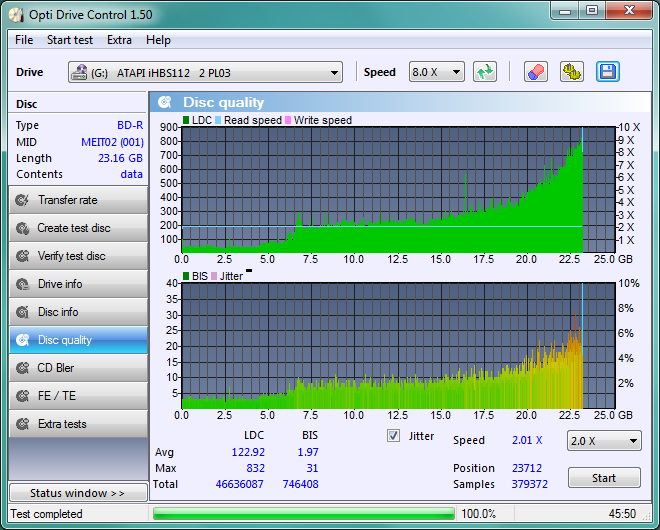Switch to Create test disc tab
The image size is (660, 530).
tap(78, 228)
